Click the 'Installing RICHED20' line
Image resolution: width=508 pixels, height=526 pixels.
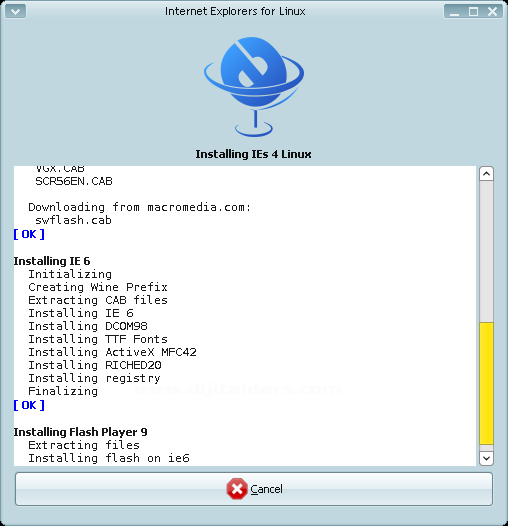95,365
